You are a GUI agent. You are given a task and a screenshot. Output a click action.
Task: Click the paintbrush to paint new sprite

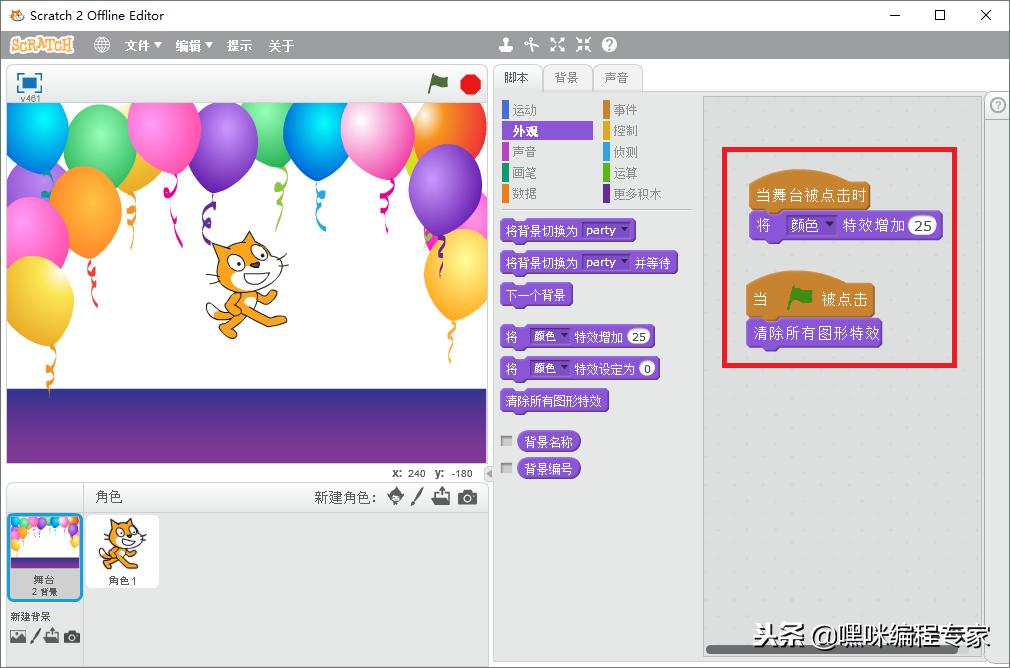pyautogui.click(x=419, y=496)
